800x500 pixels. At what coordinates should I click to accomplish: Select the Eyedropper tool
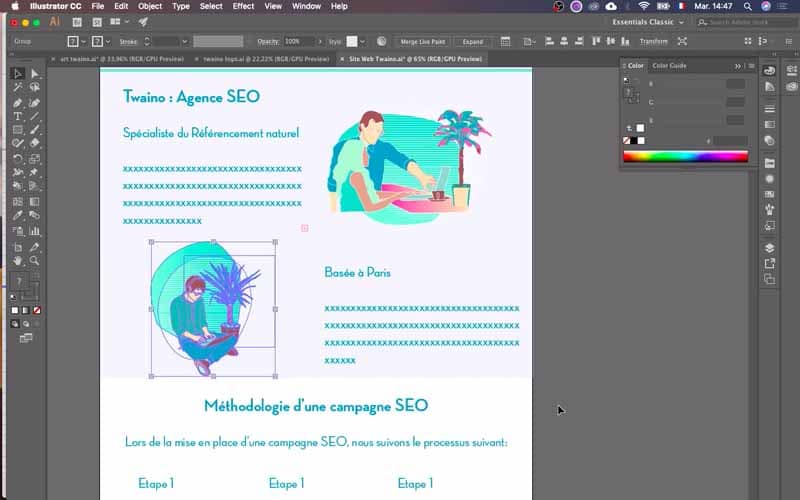pos(17,215)
